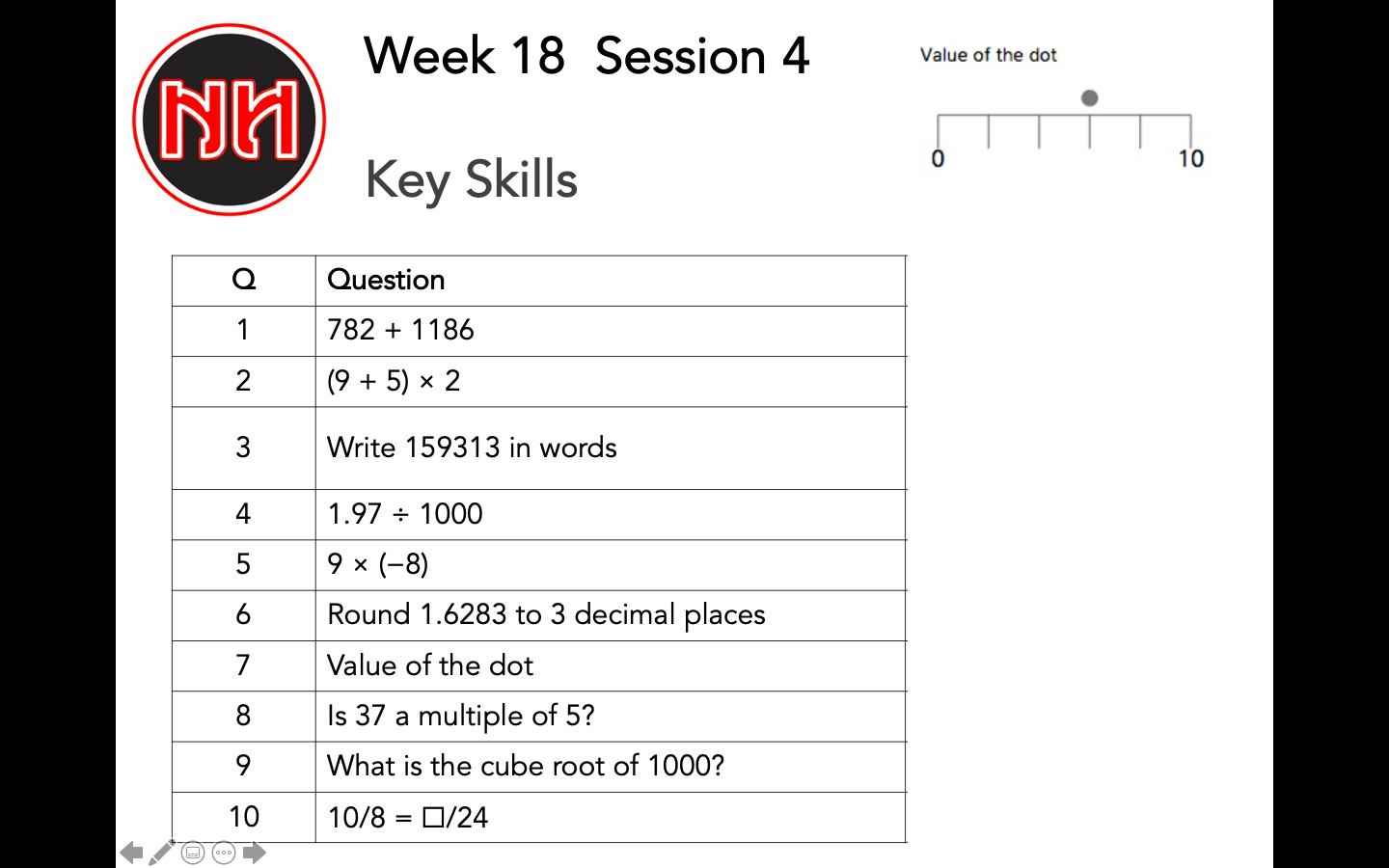Click the grey dot on number line
Screen dimensions: 1389x868
(1089, 98)
